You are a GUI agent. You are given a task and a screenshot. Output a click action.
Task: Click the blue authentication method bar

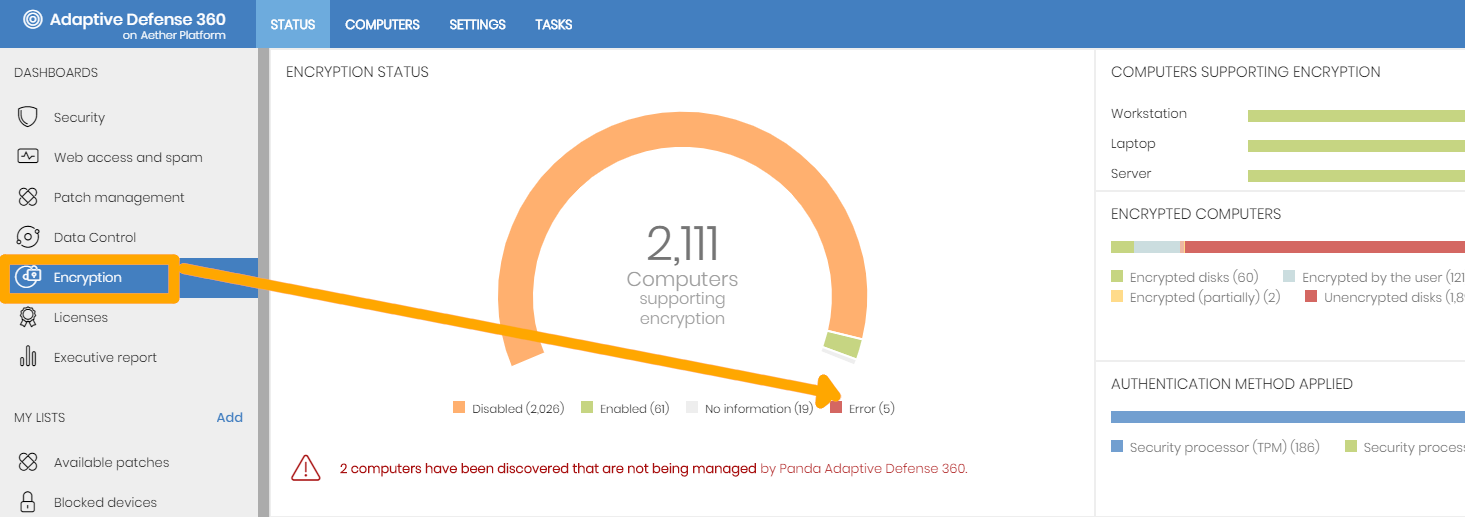1288,417
